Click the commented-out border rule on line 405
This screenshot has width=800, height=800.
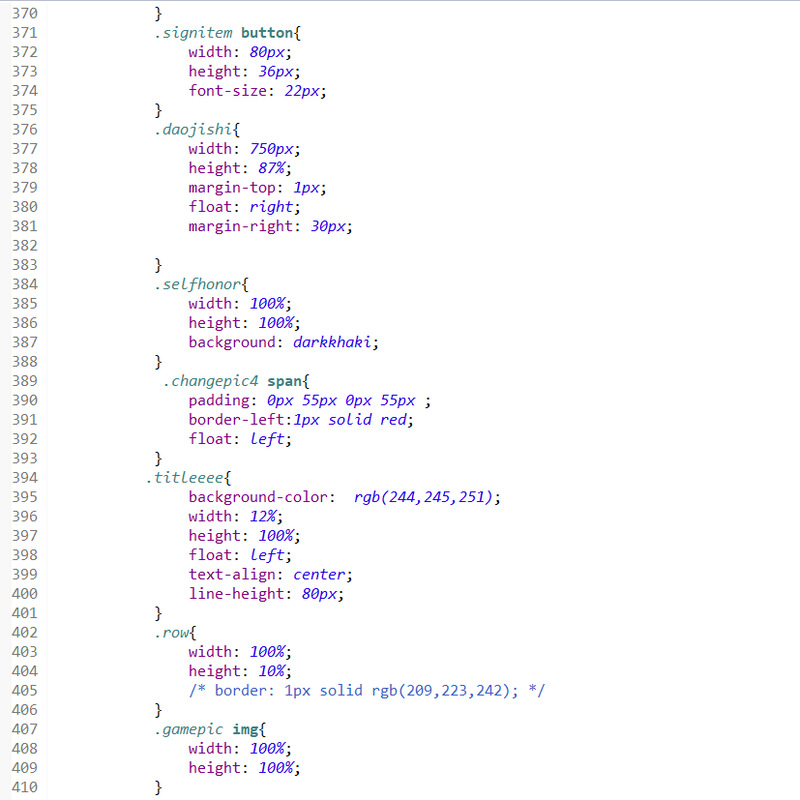coord(367,690)
